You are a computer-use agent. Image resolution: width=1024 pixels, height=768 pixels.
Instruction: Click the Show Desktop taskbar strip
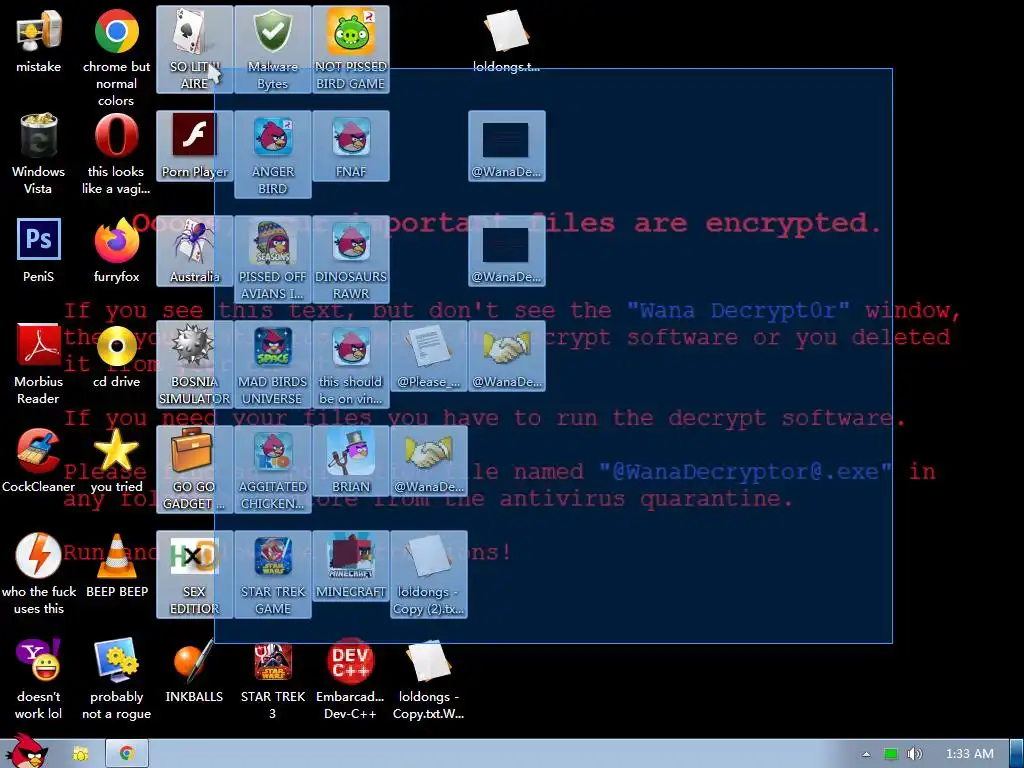(x=1017, y=754)
